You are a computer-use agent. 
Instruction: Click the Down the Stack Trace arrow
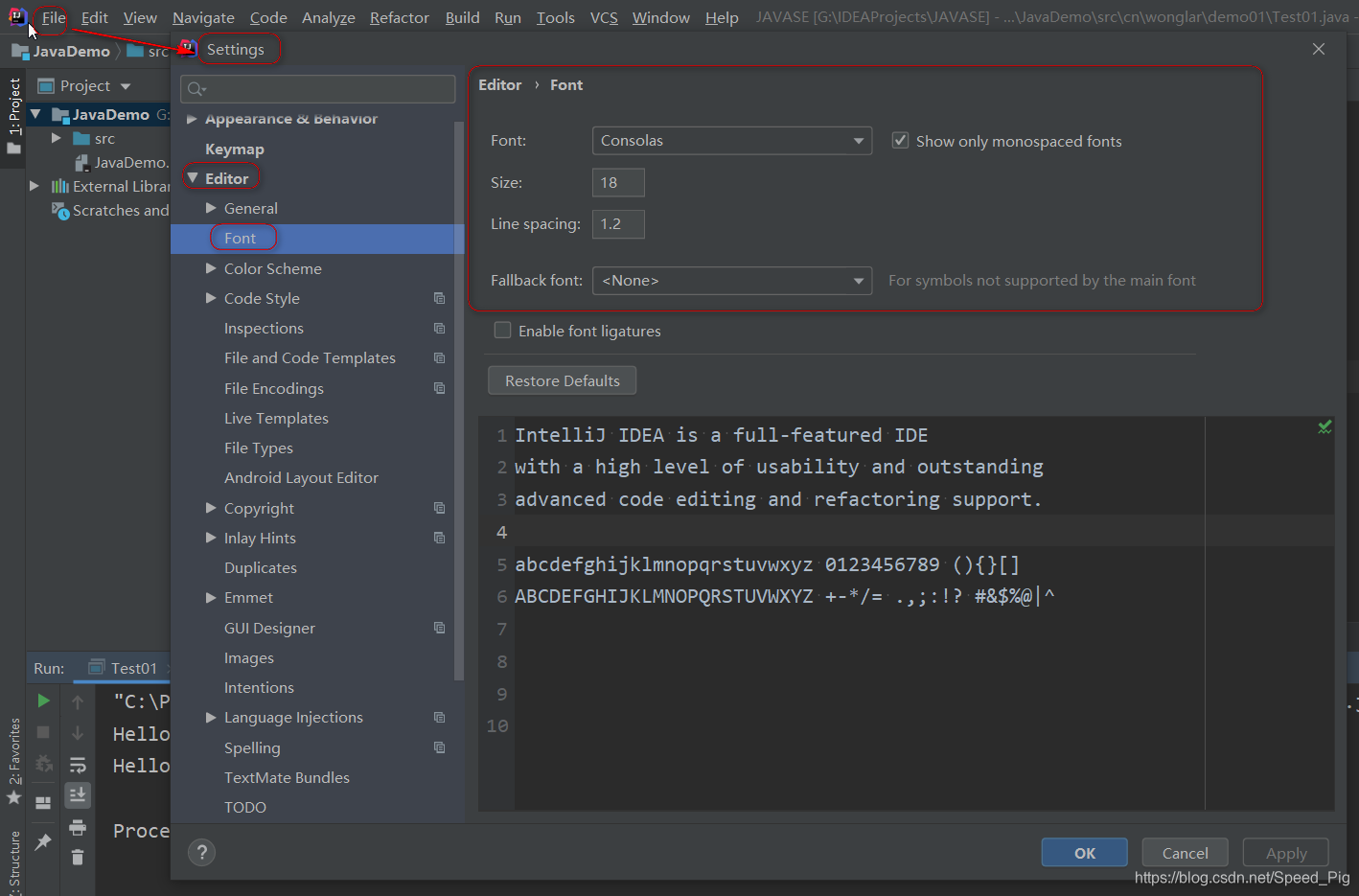coord(78,733)
